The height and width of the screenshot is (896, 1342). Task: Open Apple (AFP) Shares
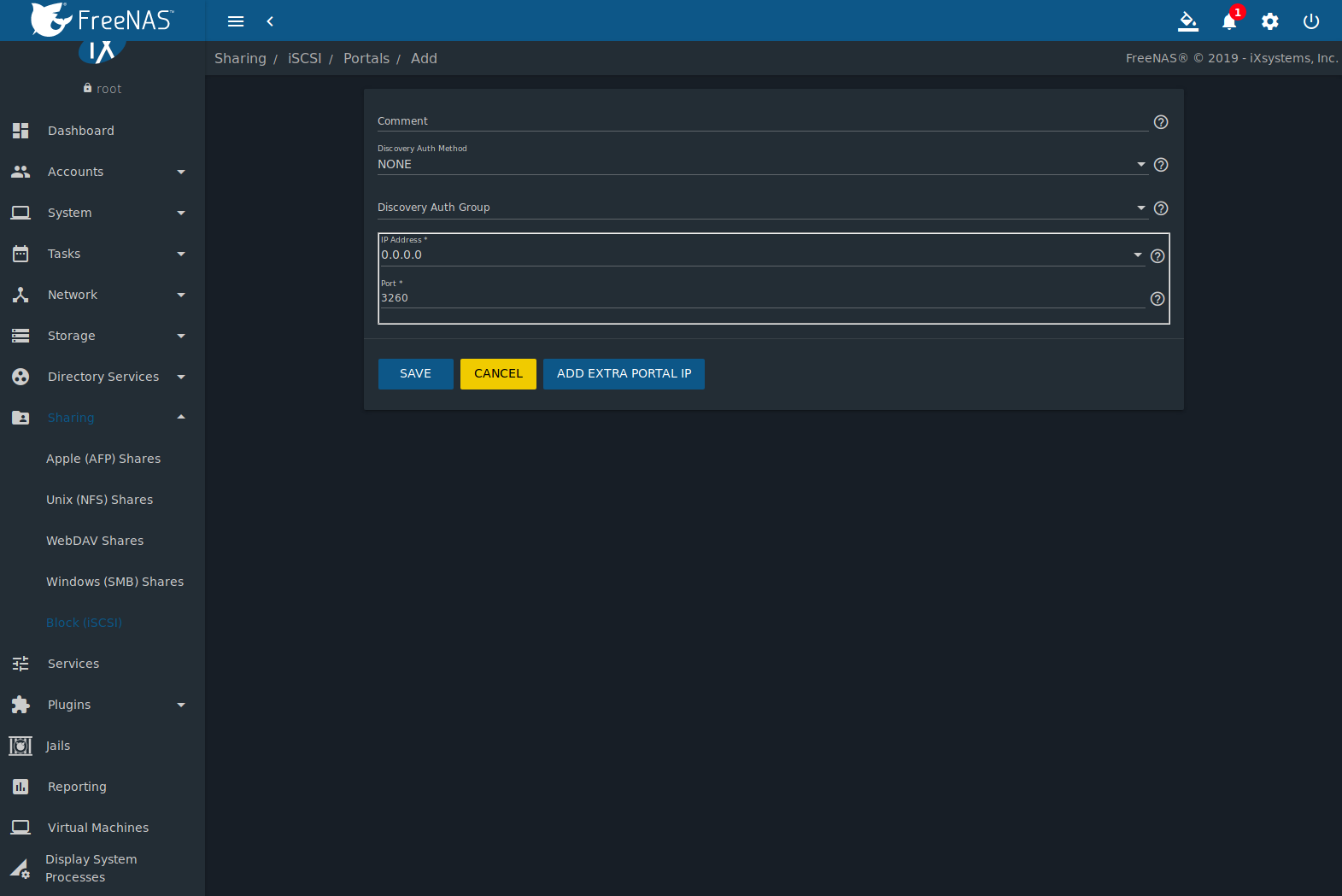click(x=103, y=459)
